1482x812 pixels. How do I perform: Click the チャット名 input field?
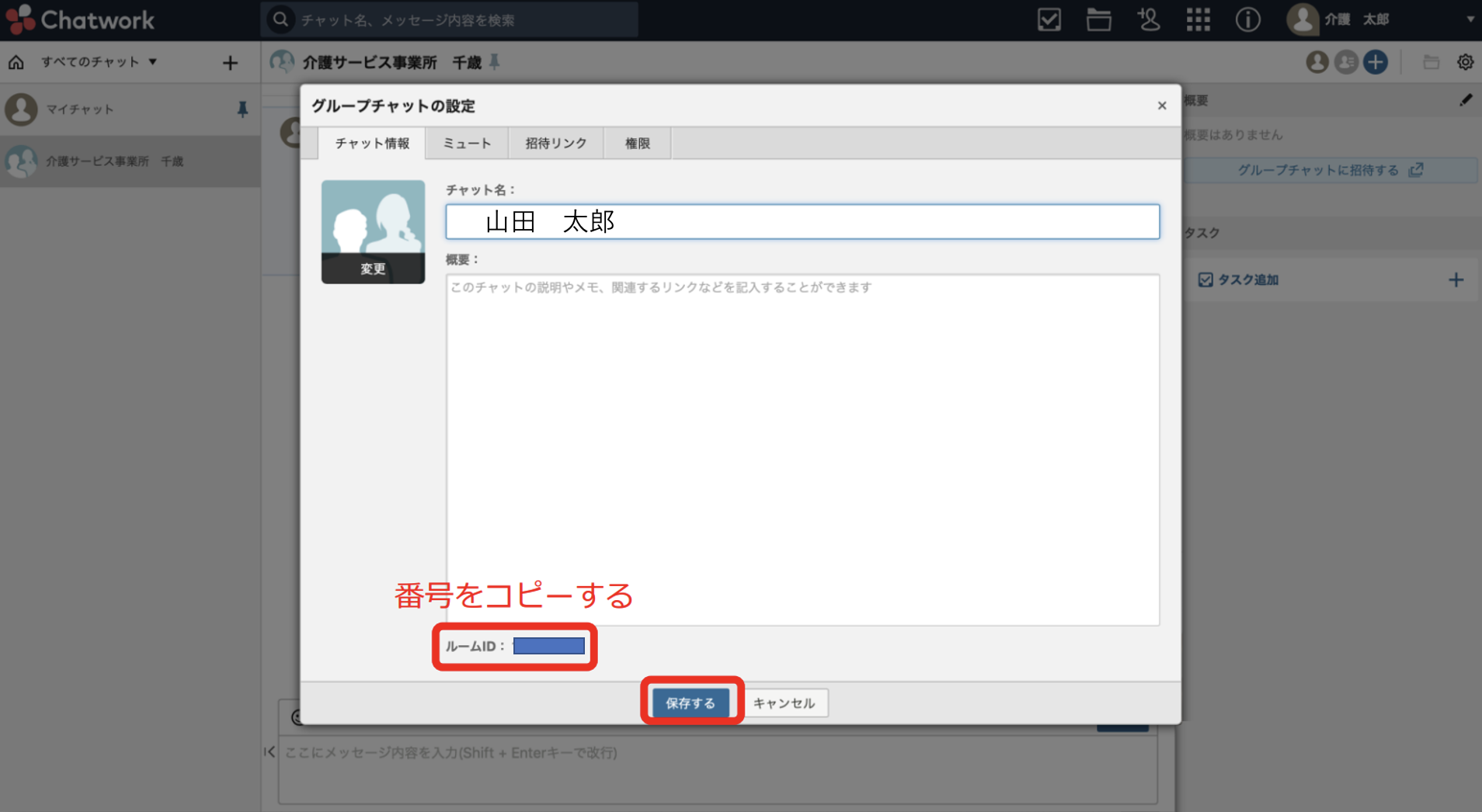coord(802,222)
